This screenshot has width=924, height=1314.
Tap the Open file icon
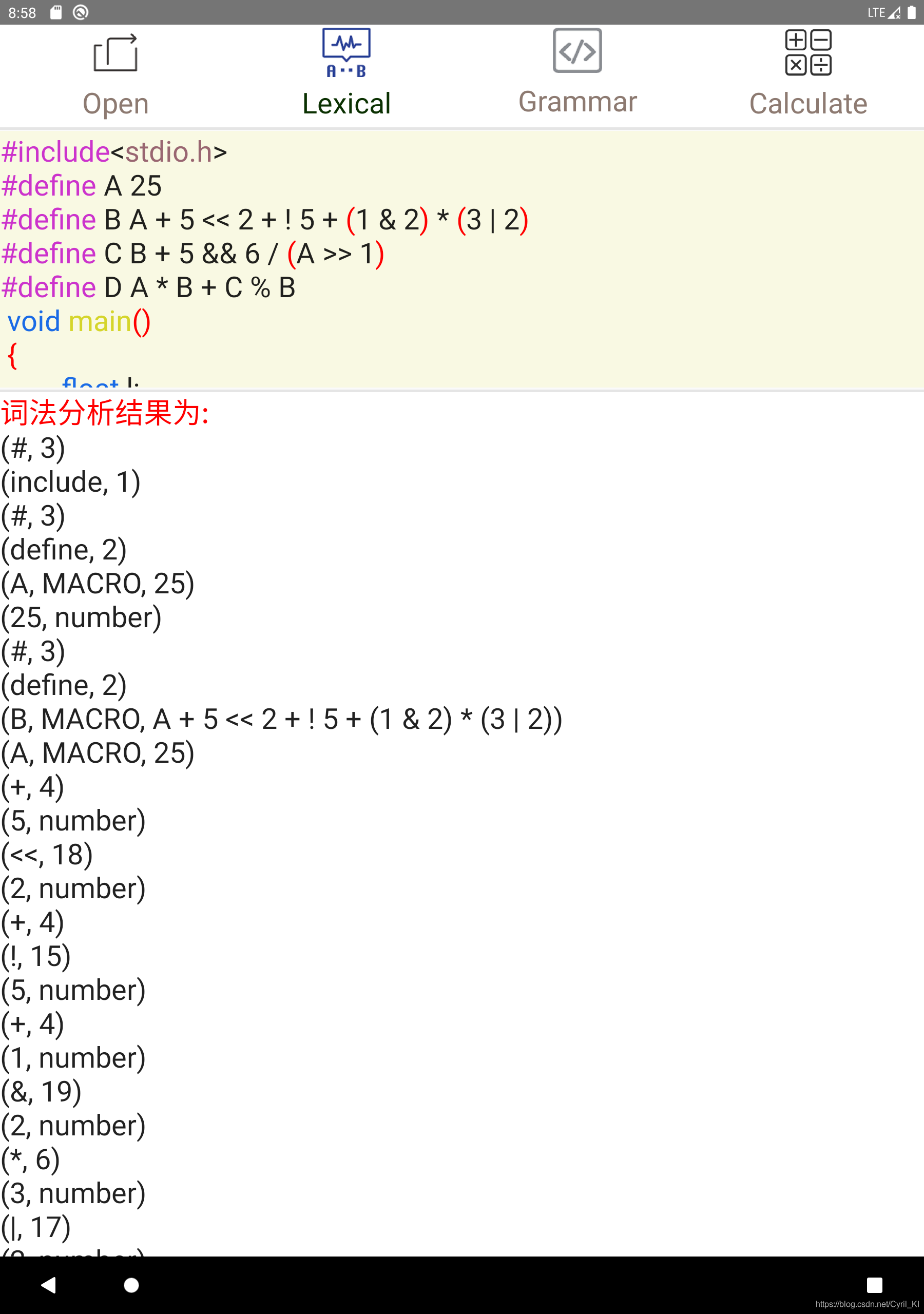coord(115,53)
